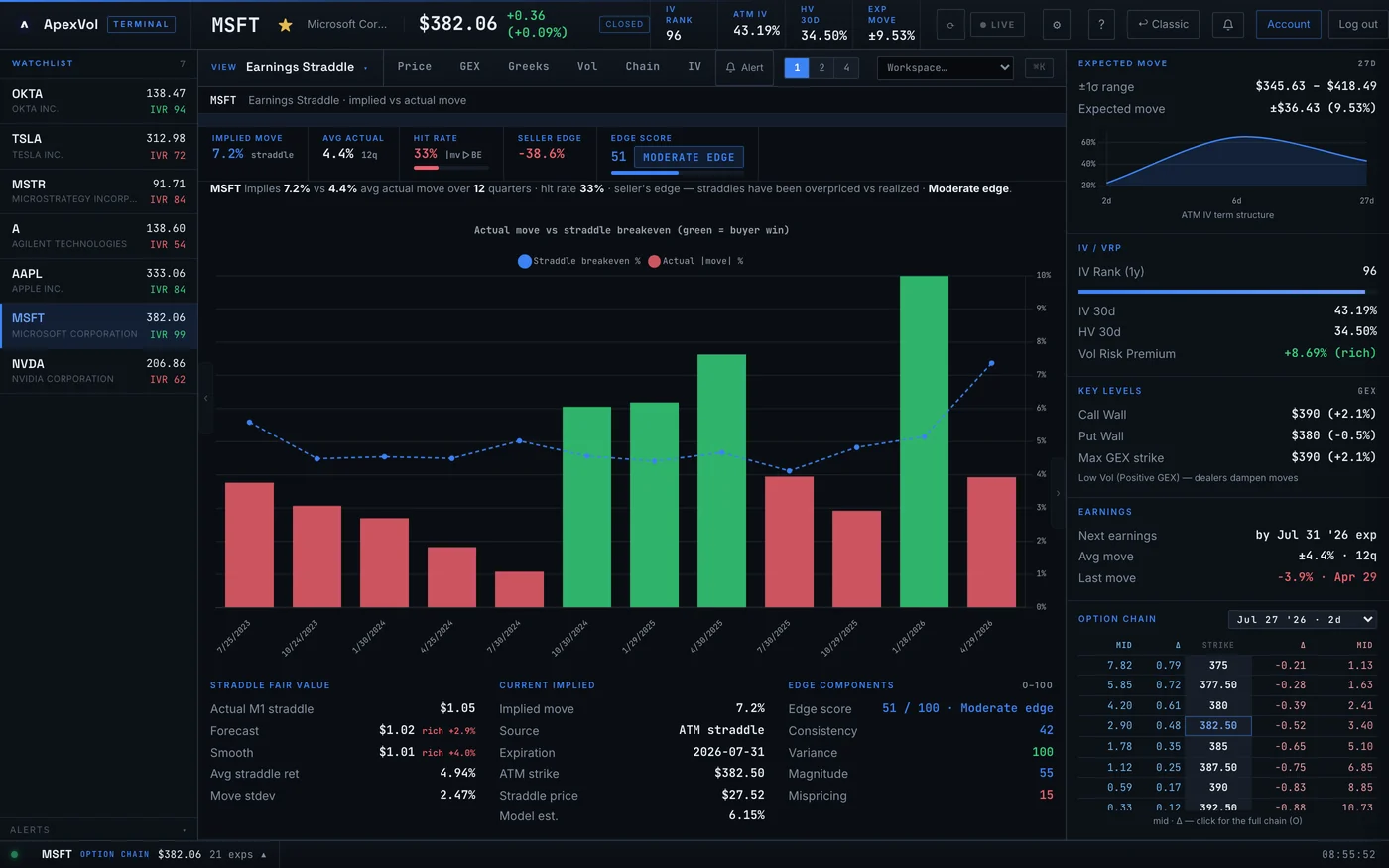Select the highlighted MSFT watchlist row
1389x868 pixels.
point(98,325)
